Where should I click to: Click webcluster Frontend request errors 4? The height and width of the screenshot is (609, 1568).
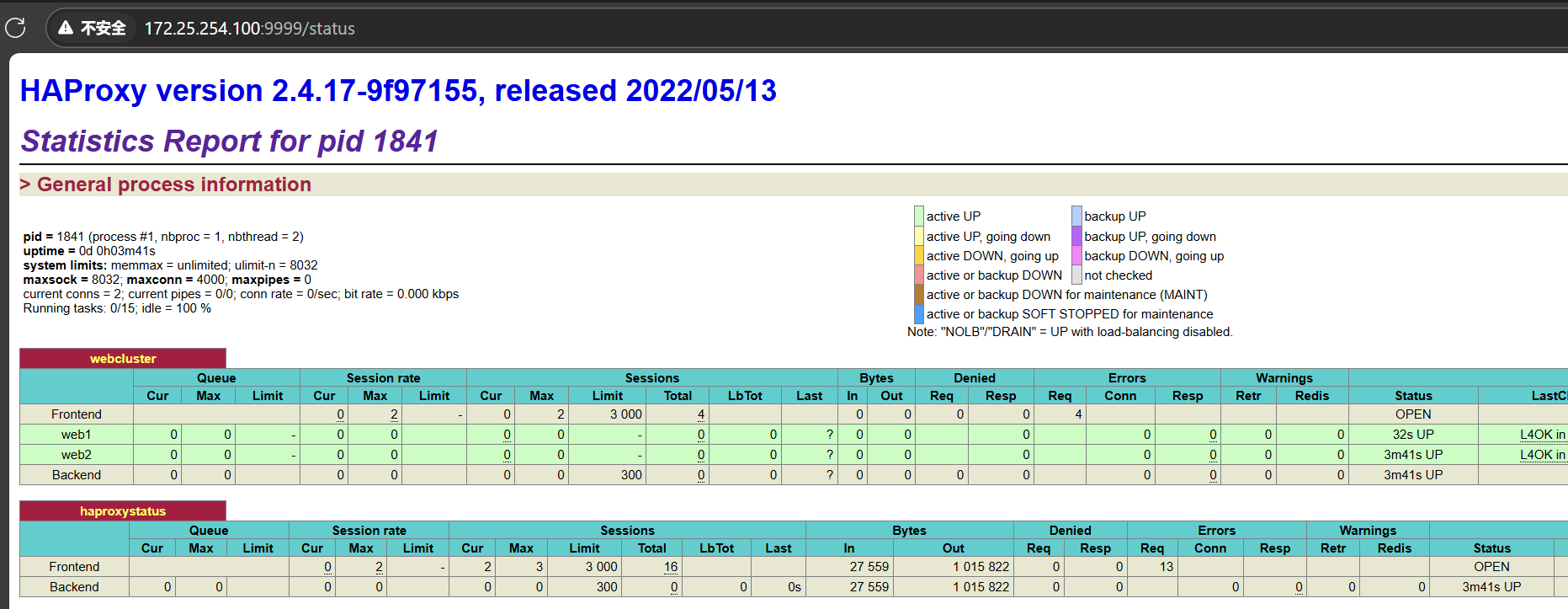(x=1078, y=414)
